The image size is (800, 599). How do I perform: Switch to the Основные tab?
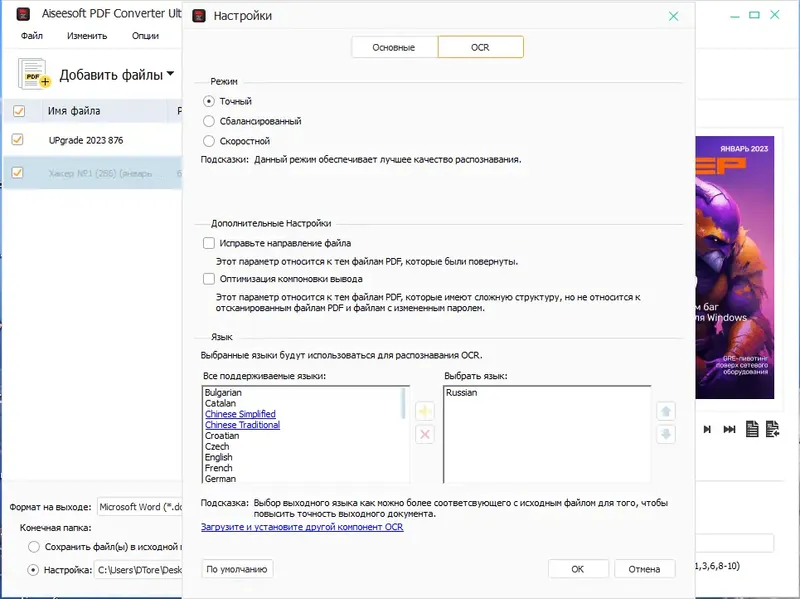[x=395, y=46]
